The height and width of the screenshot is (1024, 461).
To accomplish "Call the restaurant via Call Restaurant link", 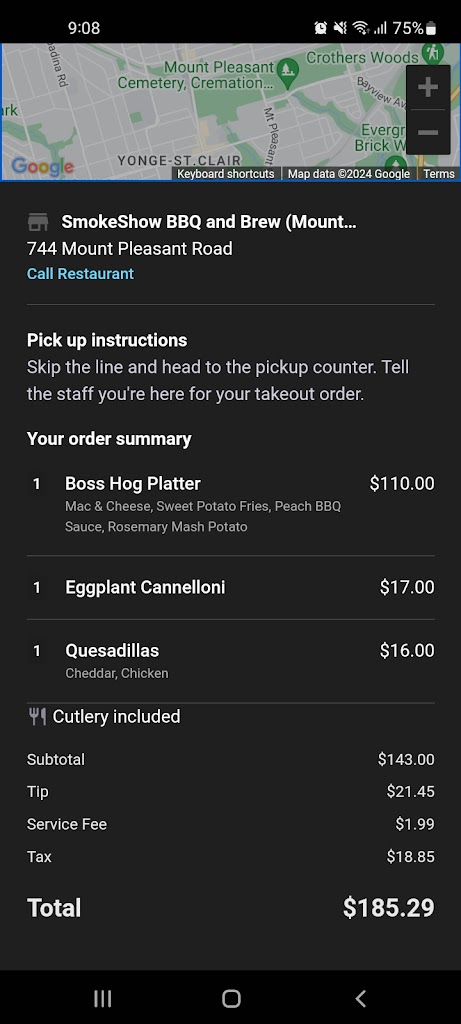I will tap(80, 274).
